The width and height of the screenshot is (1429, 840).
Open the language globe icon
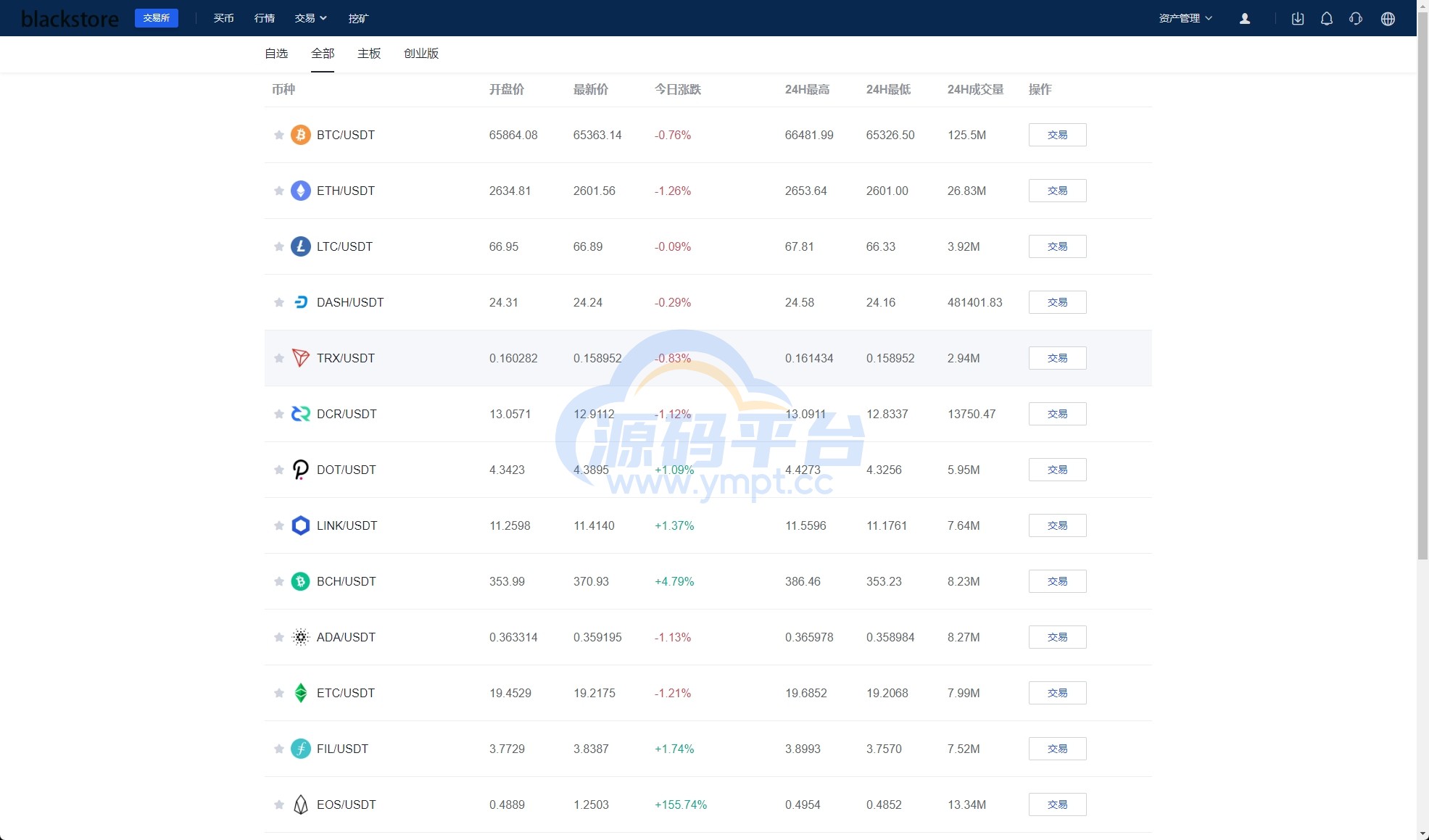click(1388, 19)
